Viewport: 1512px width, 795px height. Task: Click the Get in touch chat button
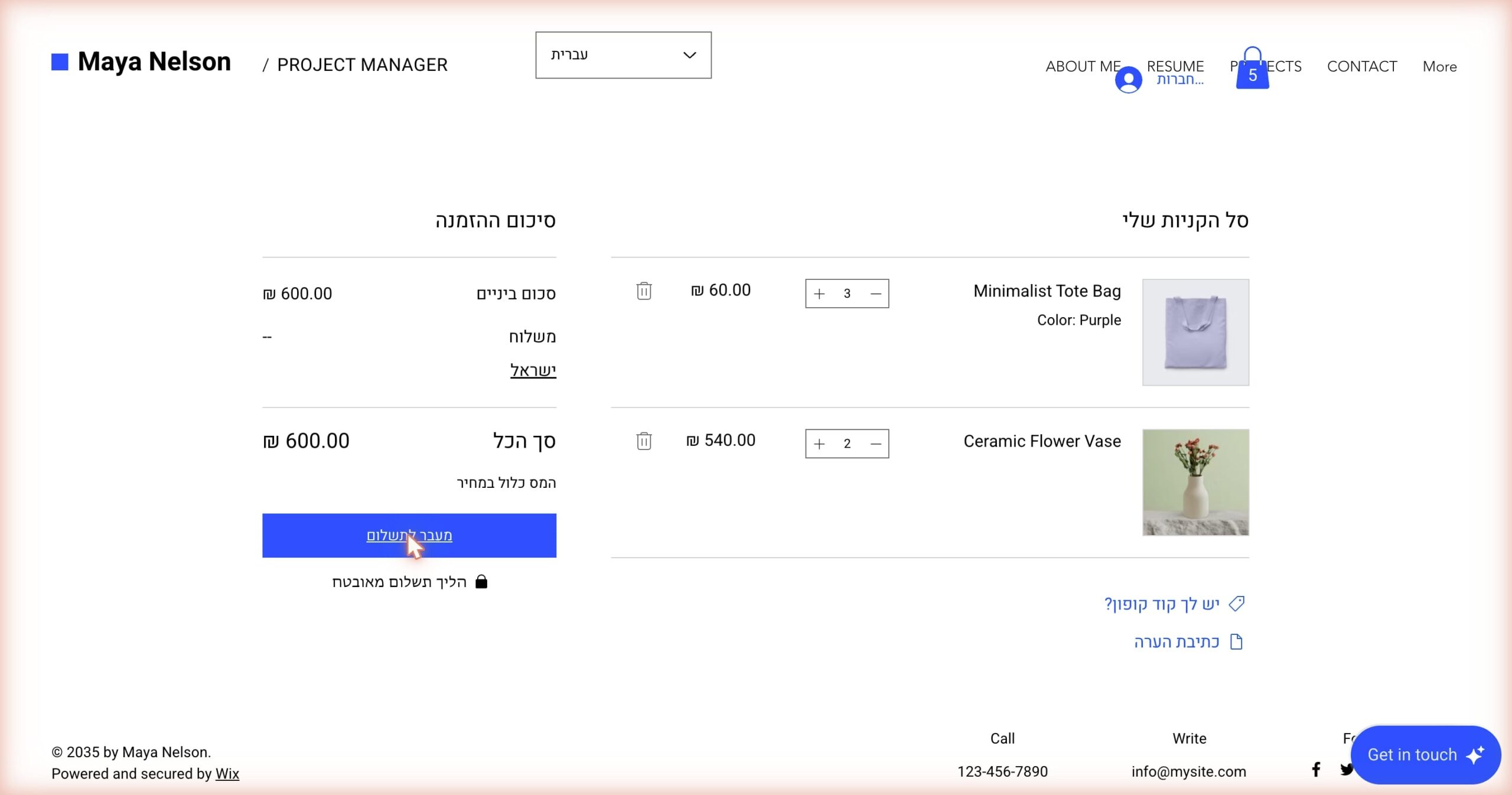tap(1425, 754)
